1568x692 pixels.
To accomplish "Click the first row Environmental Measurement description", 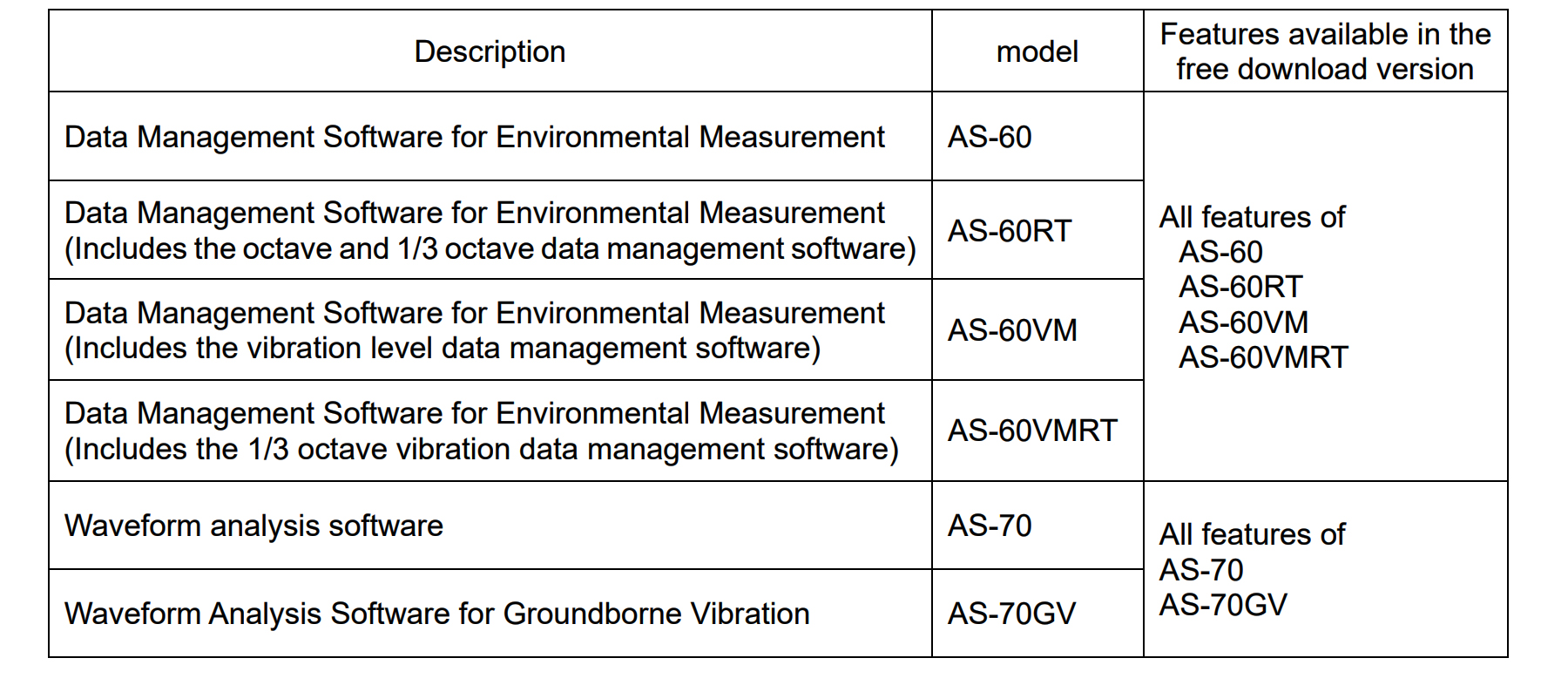I will (475, 137).
